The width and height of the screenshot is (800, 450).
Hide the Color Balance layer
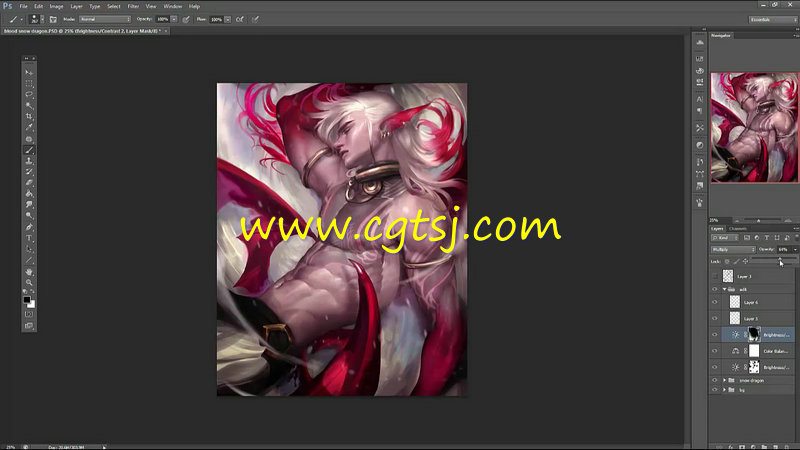(x=715, y=351)
